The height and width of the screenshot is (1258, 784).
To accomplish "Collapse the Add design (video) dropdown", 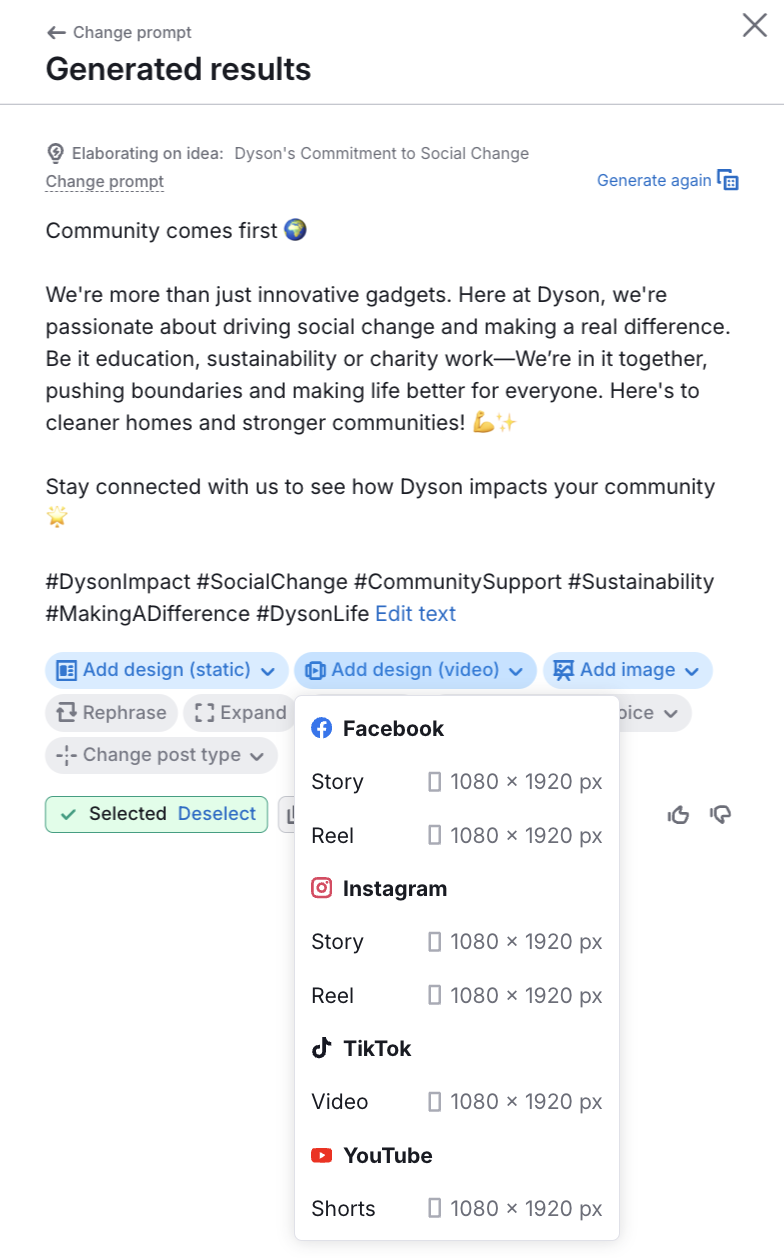I will point(415,670).
